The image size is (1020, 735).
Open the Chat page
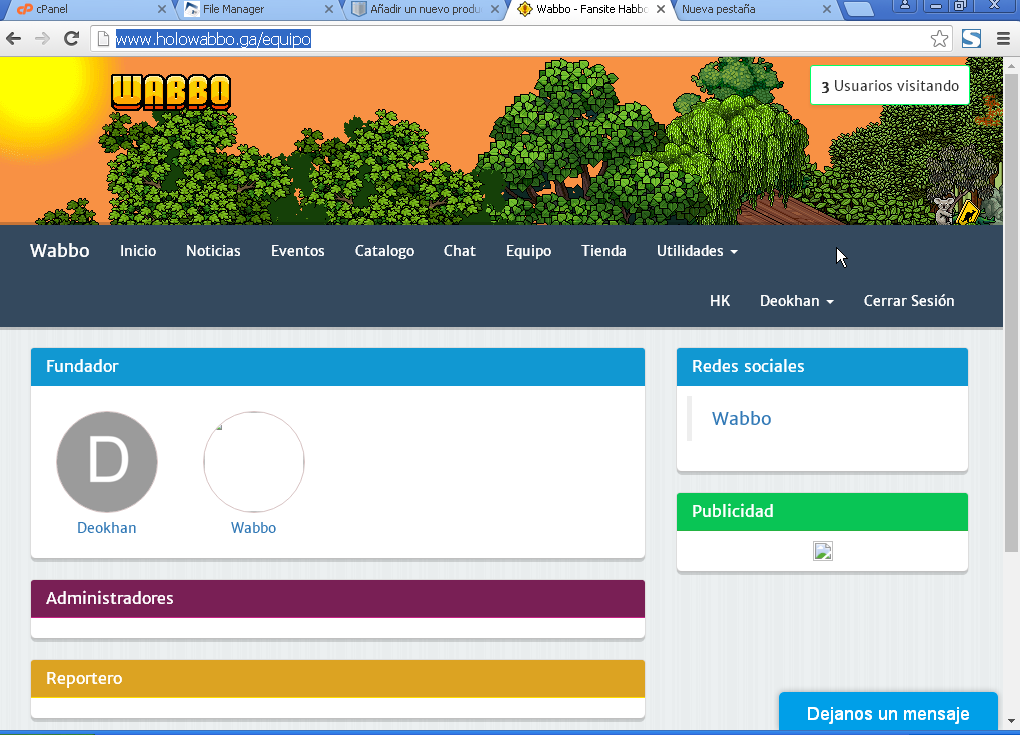click(460, 250)
